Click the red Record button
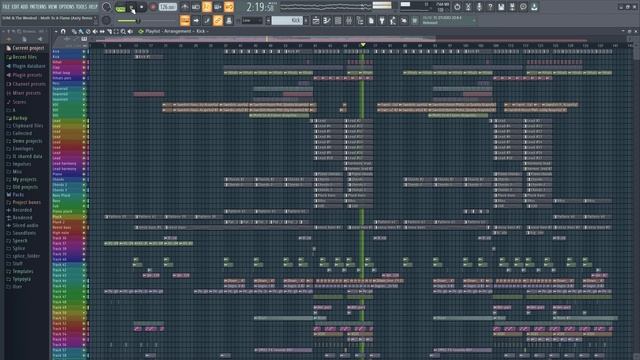640x360 pixels. coord(153,7)
